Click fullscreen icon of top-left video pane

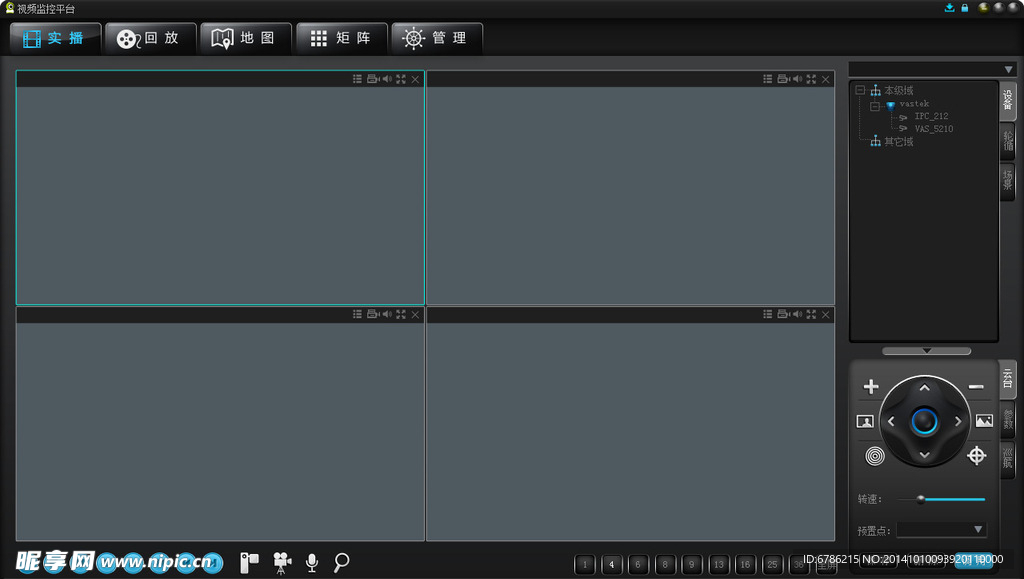401,79
